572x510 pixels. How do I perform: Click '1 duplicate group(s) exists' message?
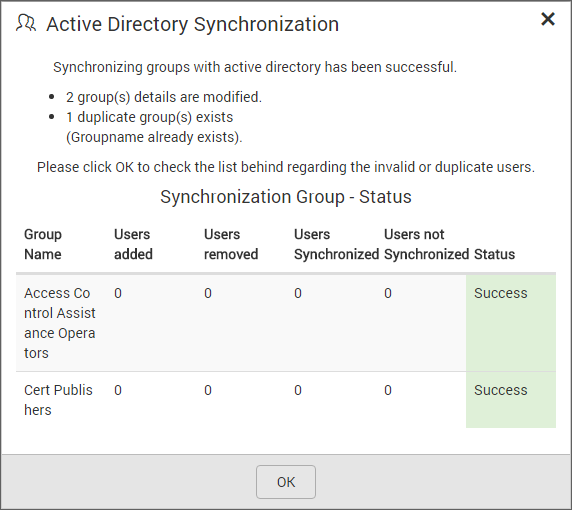click(x=150, y=117)
